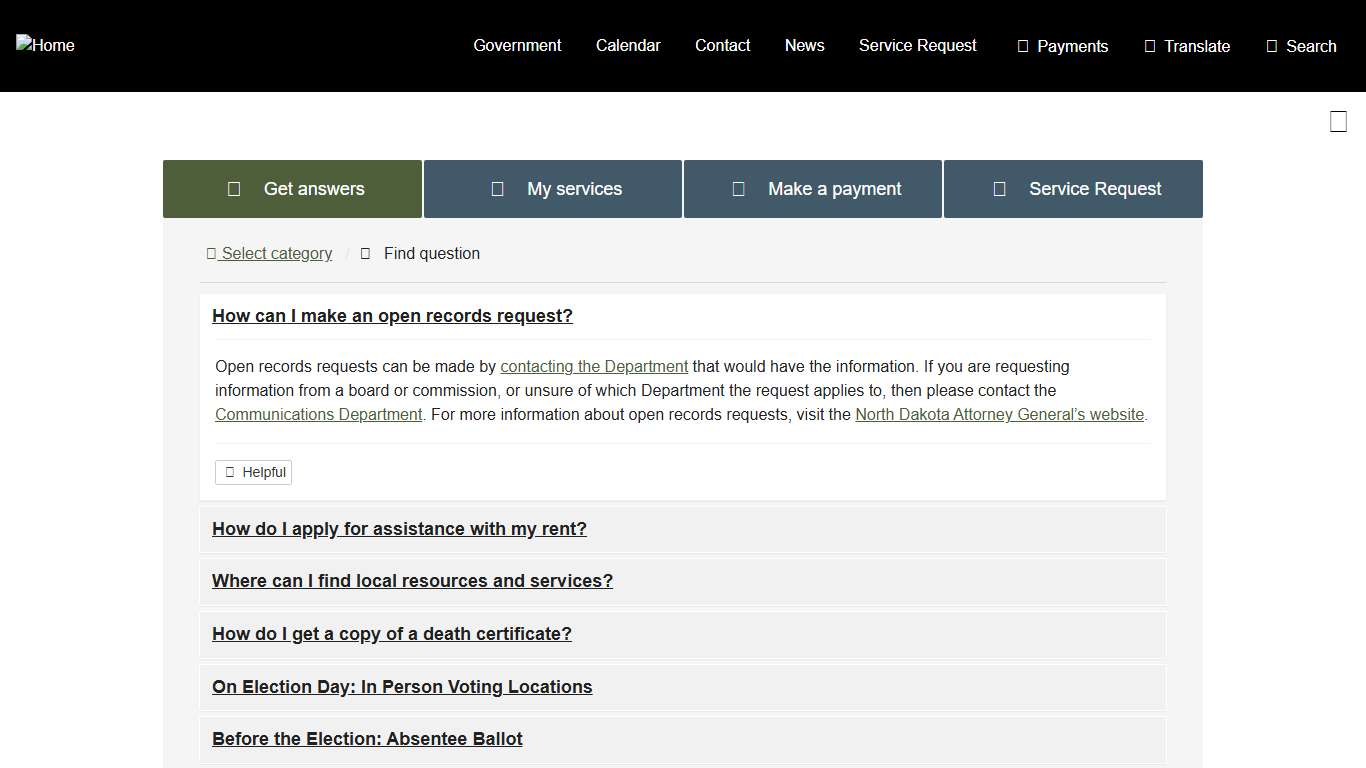Open the Government menu
The image size is (1366, 768).
[x=517, y=45]
